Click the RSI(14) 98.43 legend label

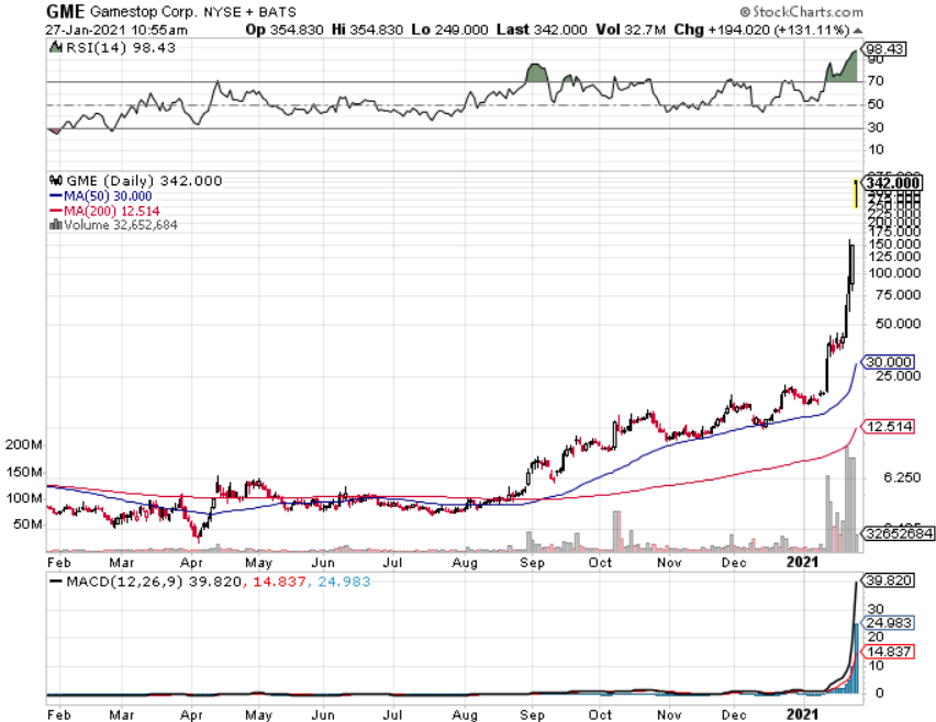[121, 48]
